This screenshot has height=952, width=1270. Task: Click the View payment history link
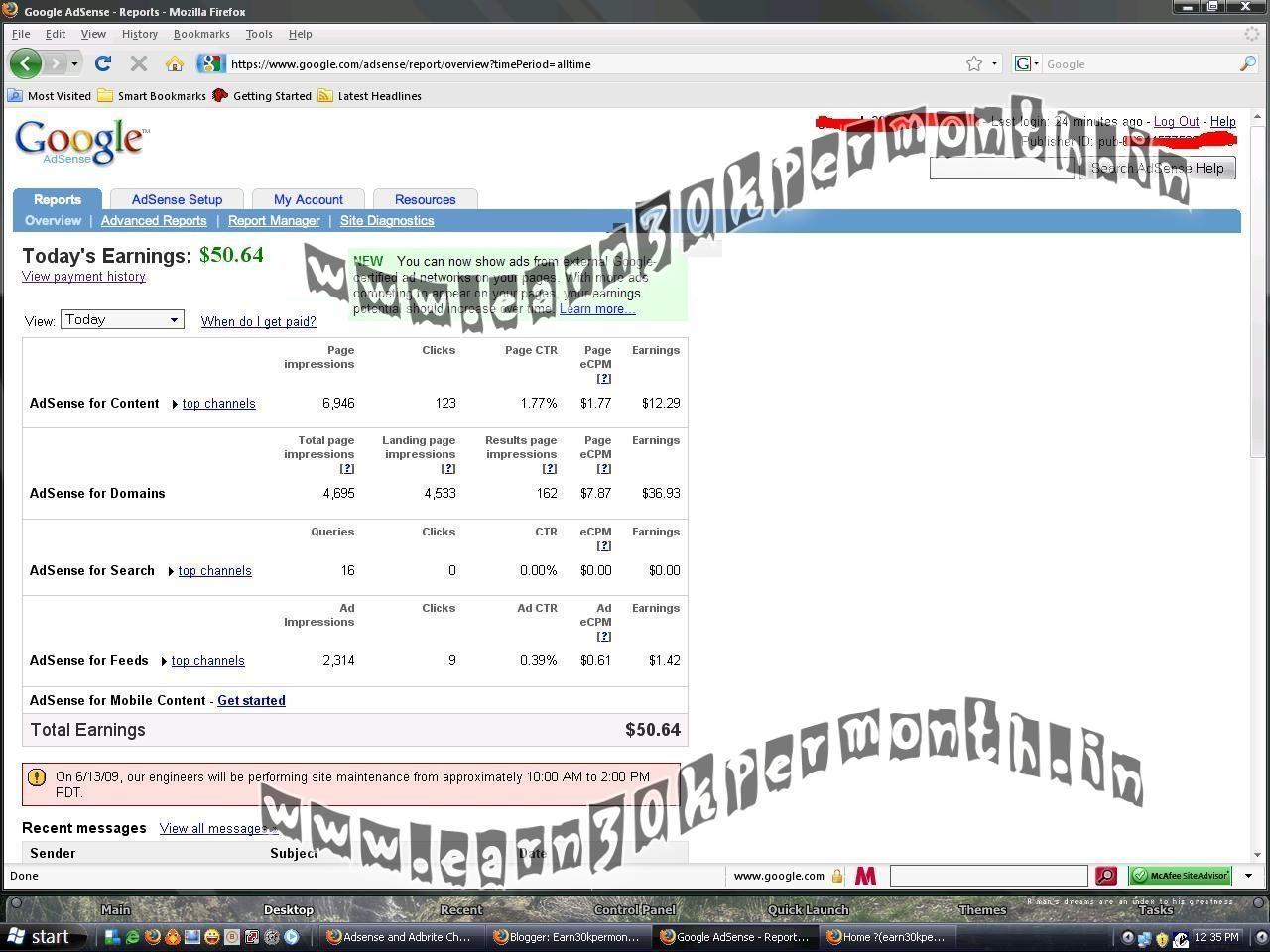coord(83,276)
